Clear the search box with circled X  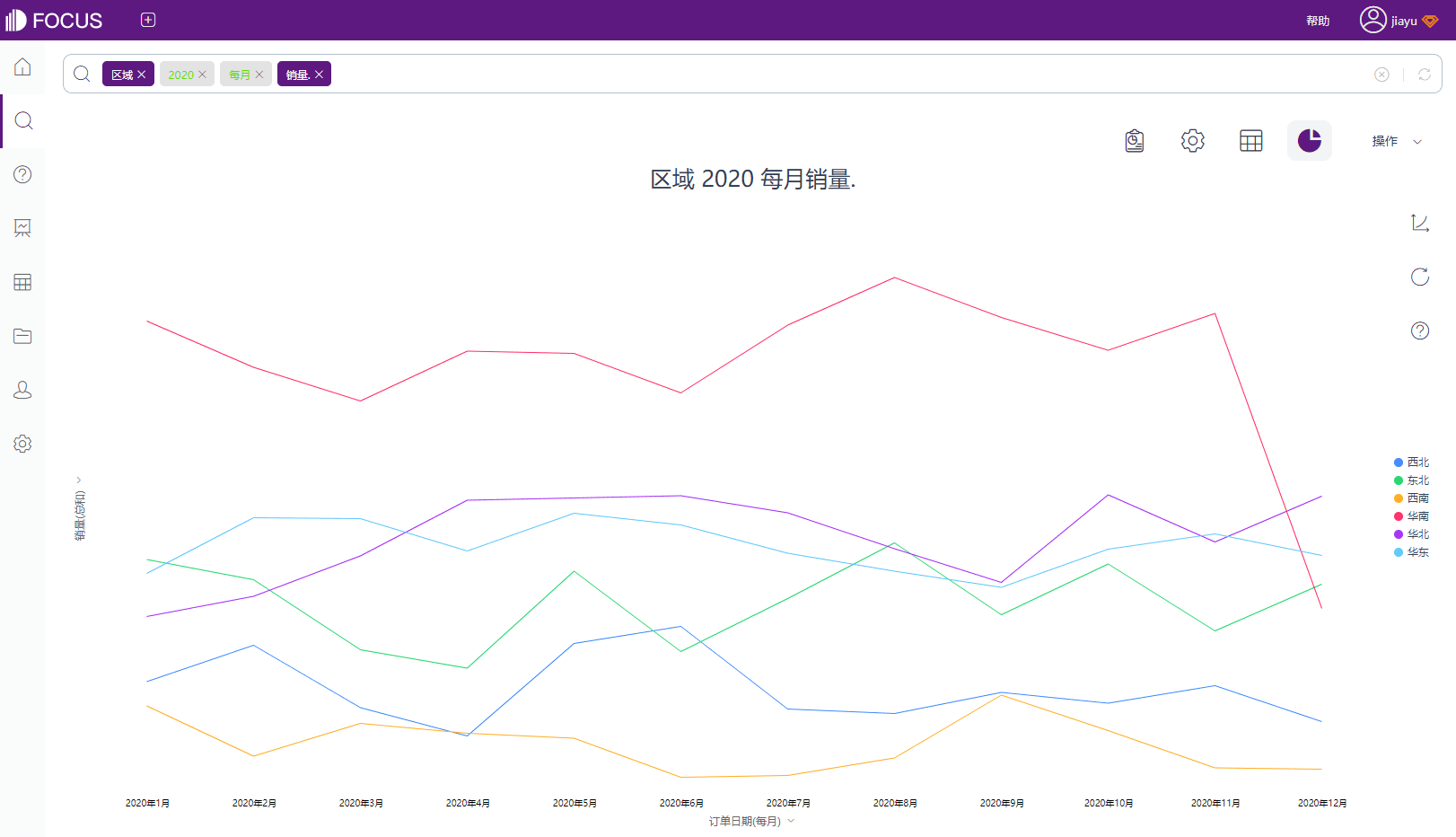pyautogui.click(x=1381, y=75)
